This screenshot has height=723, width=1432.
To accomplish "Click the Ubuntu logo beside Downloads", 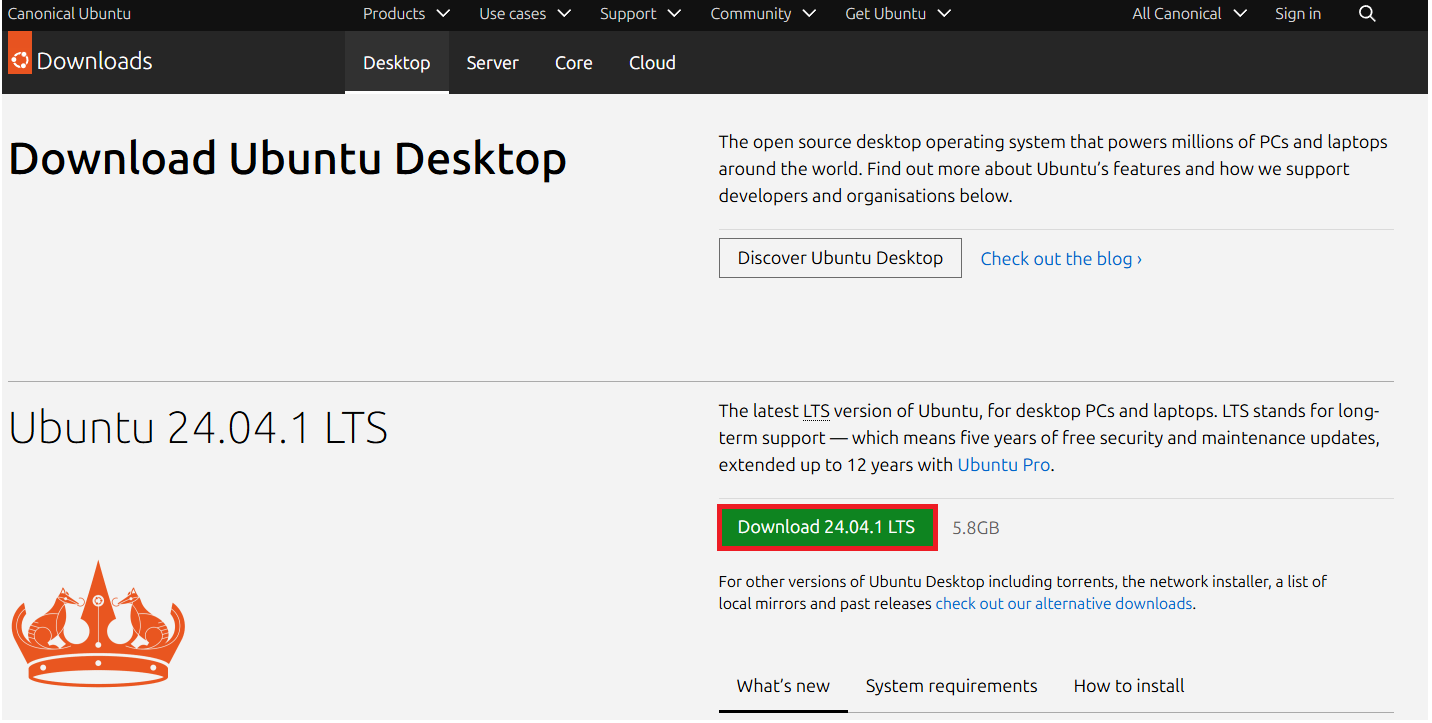I will tap(20, 53).
